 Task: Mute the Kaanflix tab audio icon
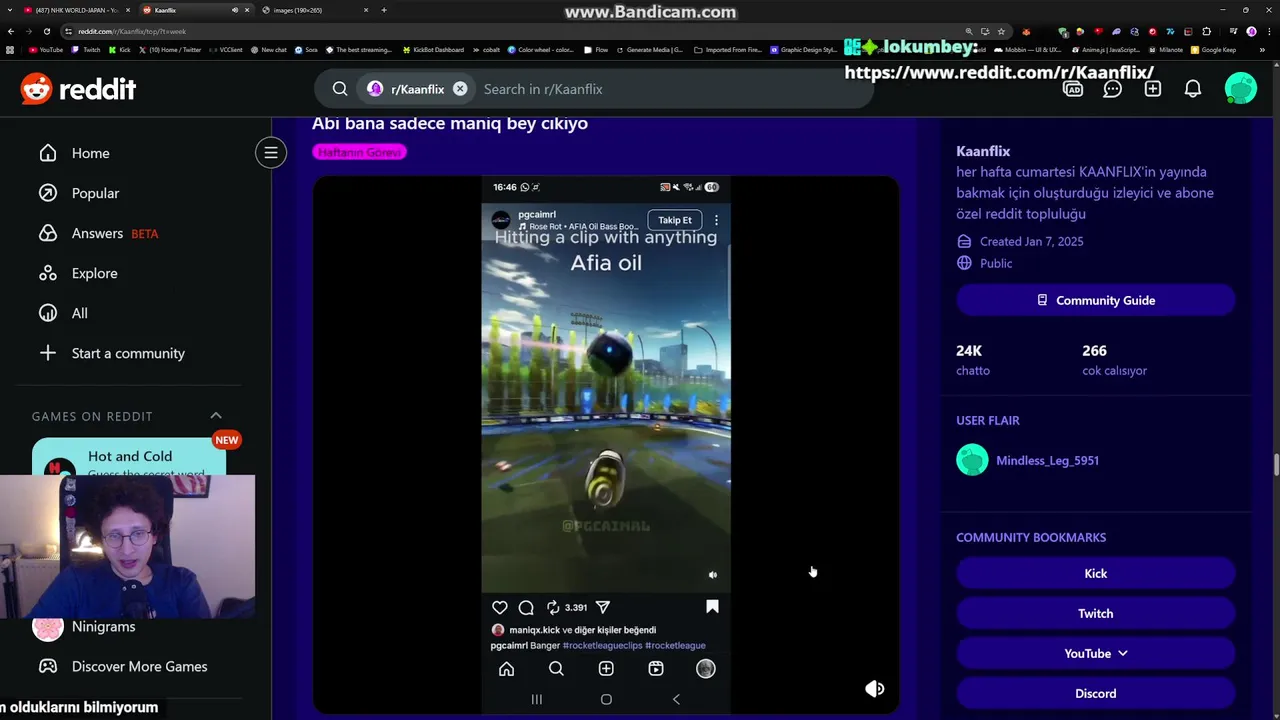[235, 10]
